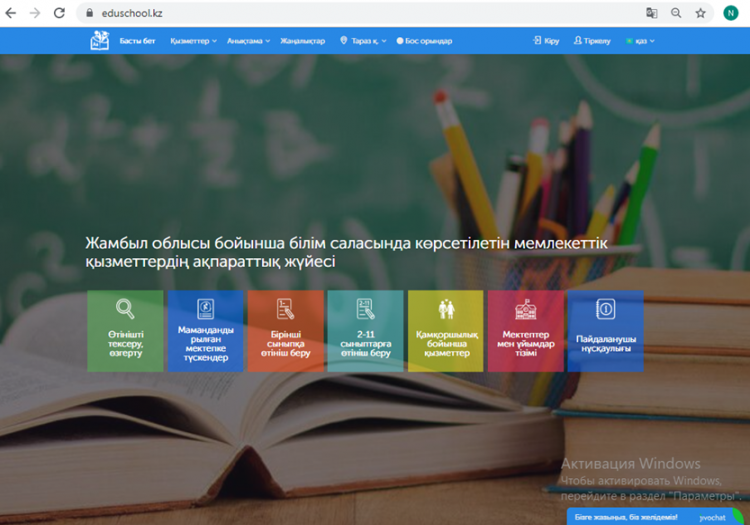Screen dimensions: 750x525
Task: Reload the eduschool.kz page
Action: [x=59, y=13]
